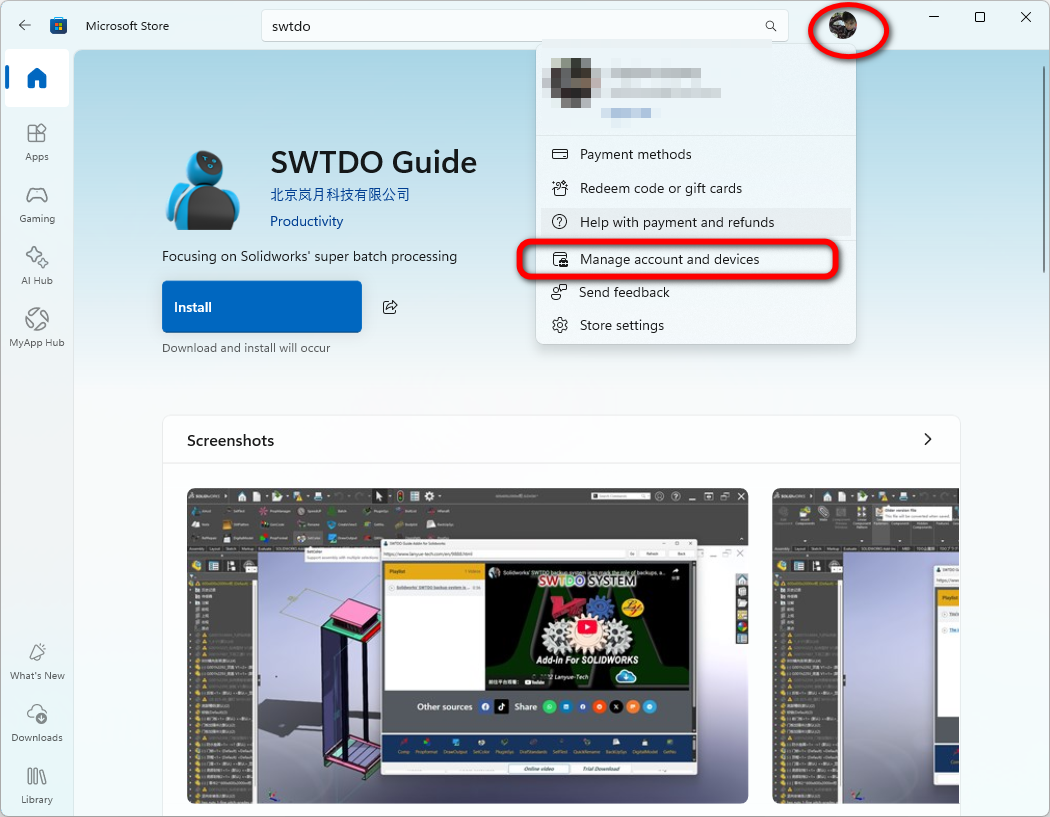Open MyApp Hub in sidebar

[x=37, y=327]
